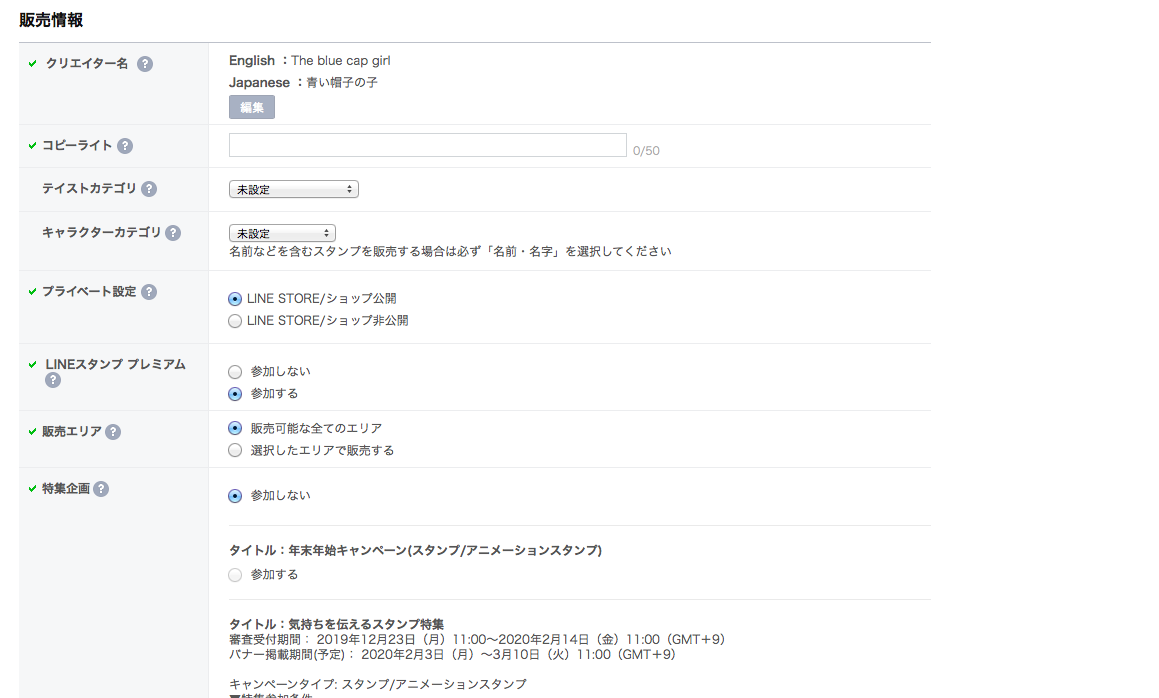Select 参加しない under LINEスタンプ プレミアム
This screenshot has height=698, width=1159.
(x=235, y=372)
